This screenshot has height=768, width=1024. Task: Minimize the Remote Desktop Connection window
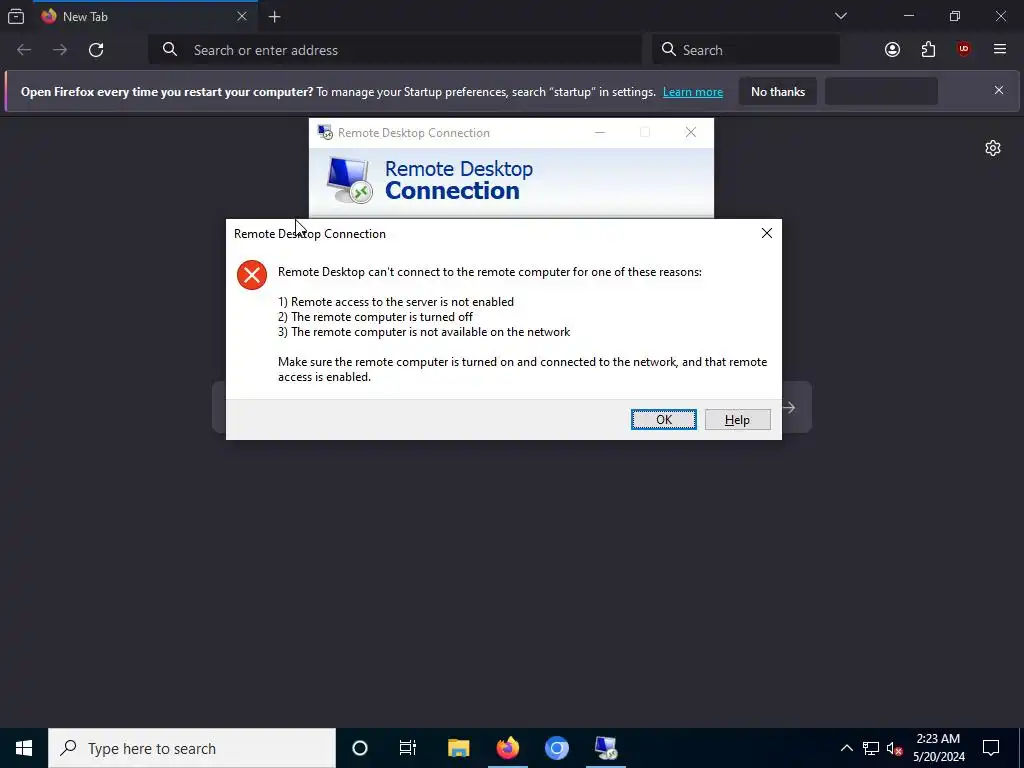point(600,133)
